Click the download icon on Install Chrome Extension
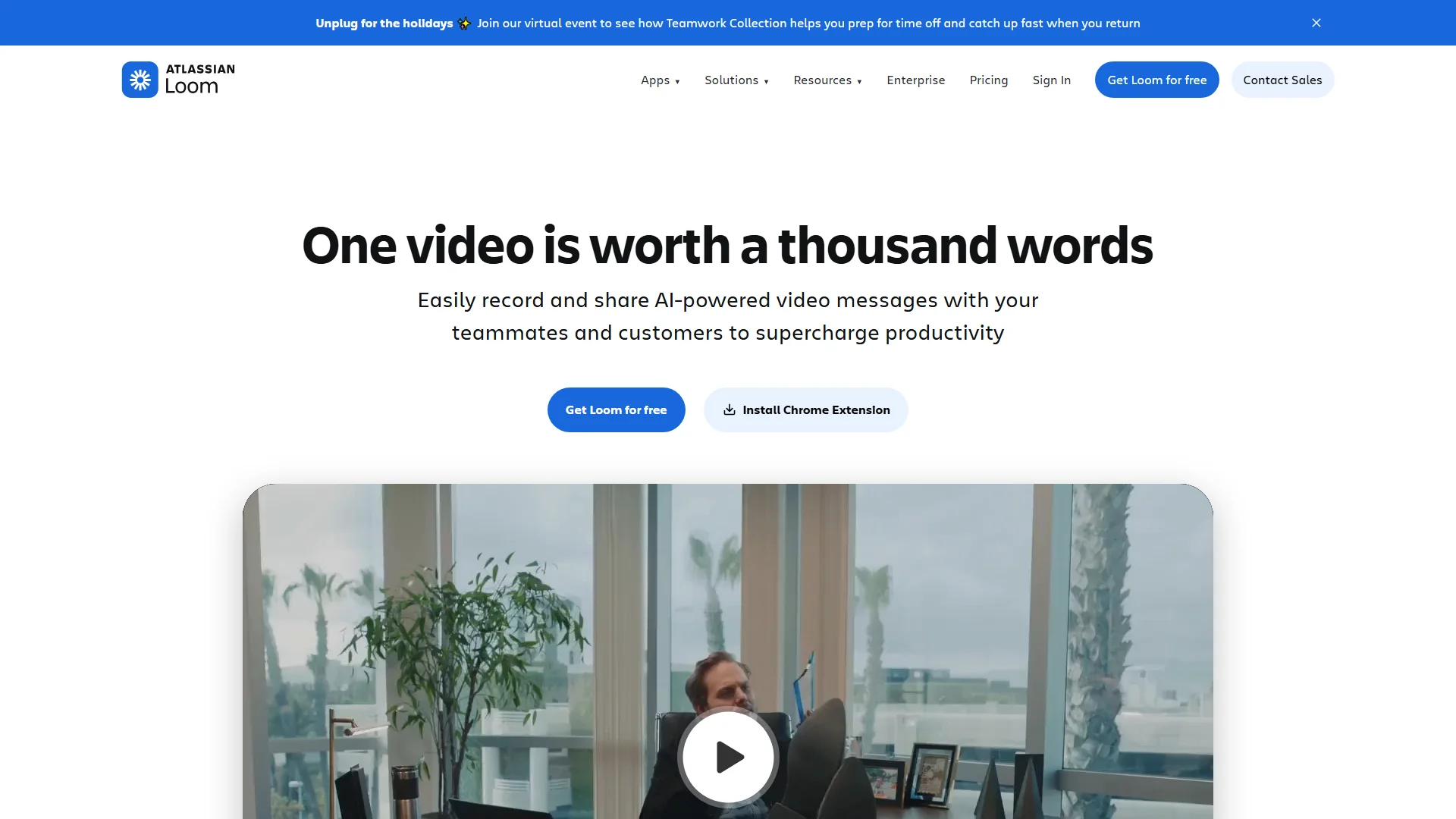Viewport: 1456px width, 819px height. pos(729,409)
